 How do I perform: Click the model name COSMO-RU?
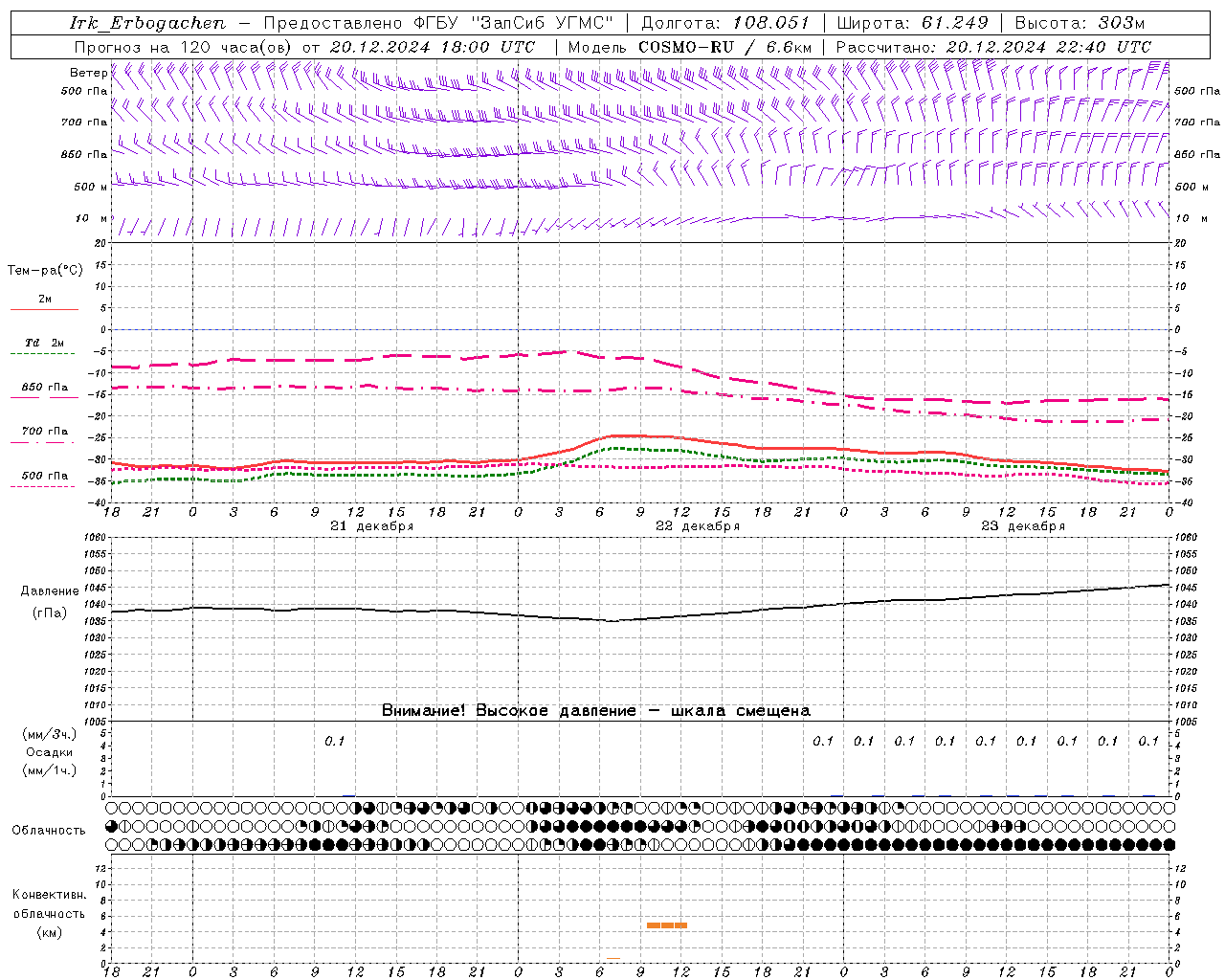click(685, 47)
